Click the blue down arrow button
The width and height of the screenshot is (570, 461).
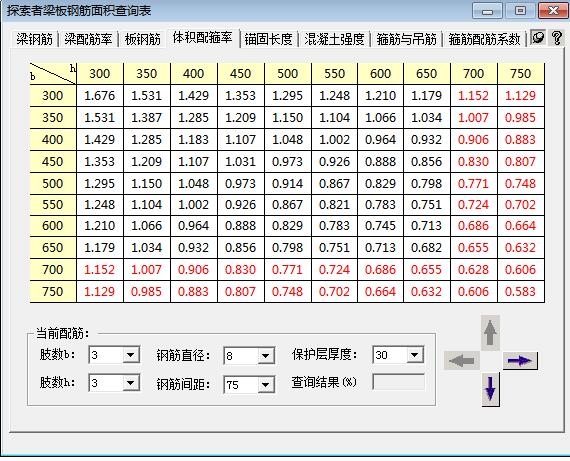click(490, 389)
